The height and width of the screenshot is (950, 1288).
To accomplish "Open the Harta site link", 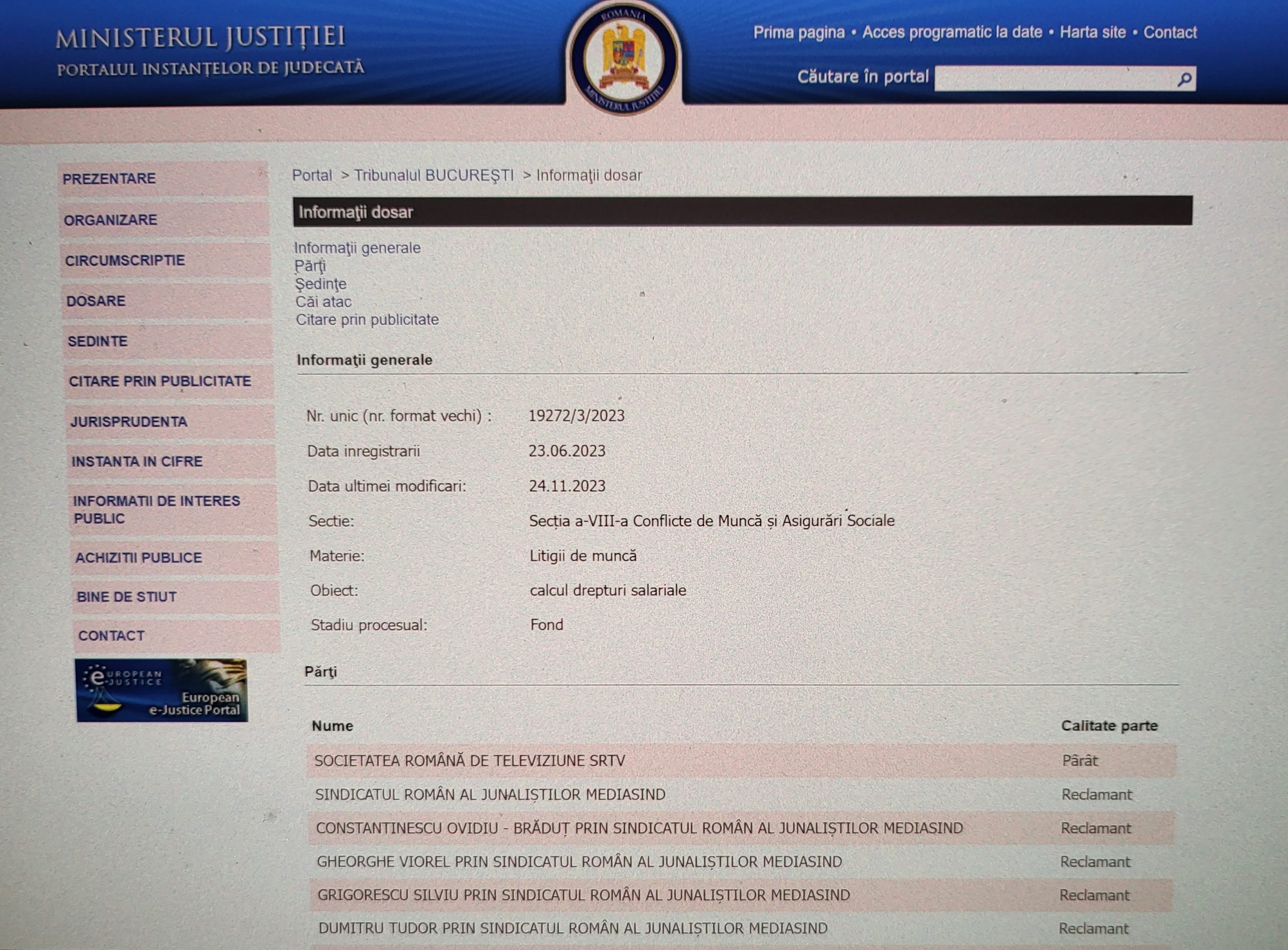I will (1092, 32).
